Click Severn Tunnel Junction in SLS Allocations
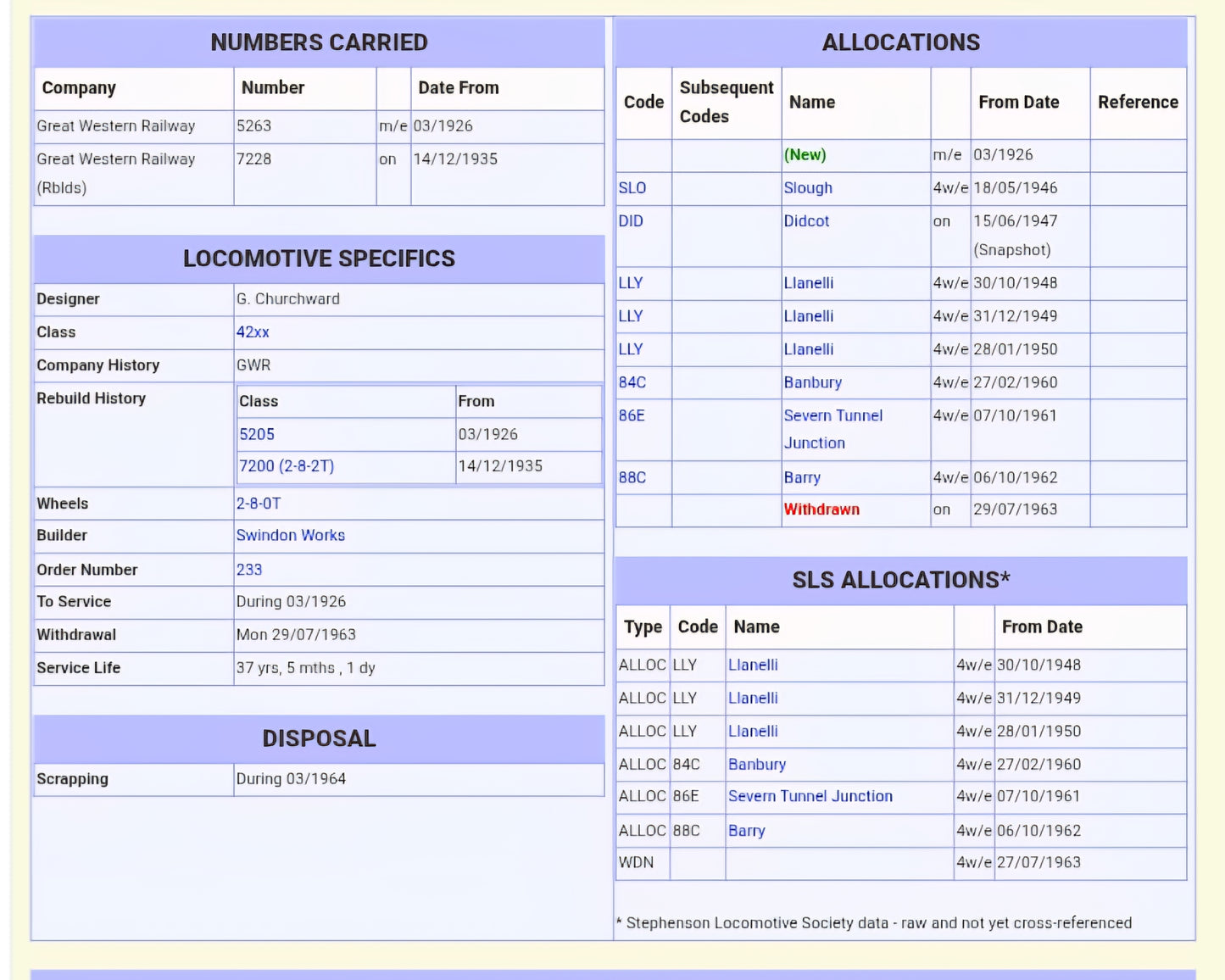This screenshot has width=1225, height=980. coord(810,797)
